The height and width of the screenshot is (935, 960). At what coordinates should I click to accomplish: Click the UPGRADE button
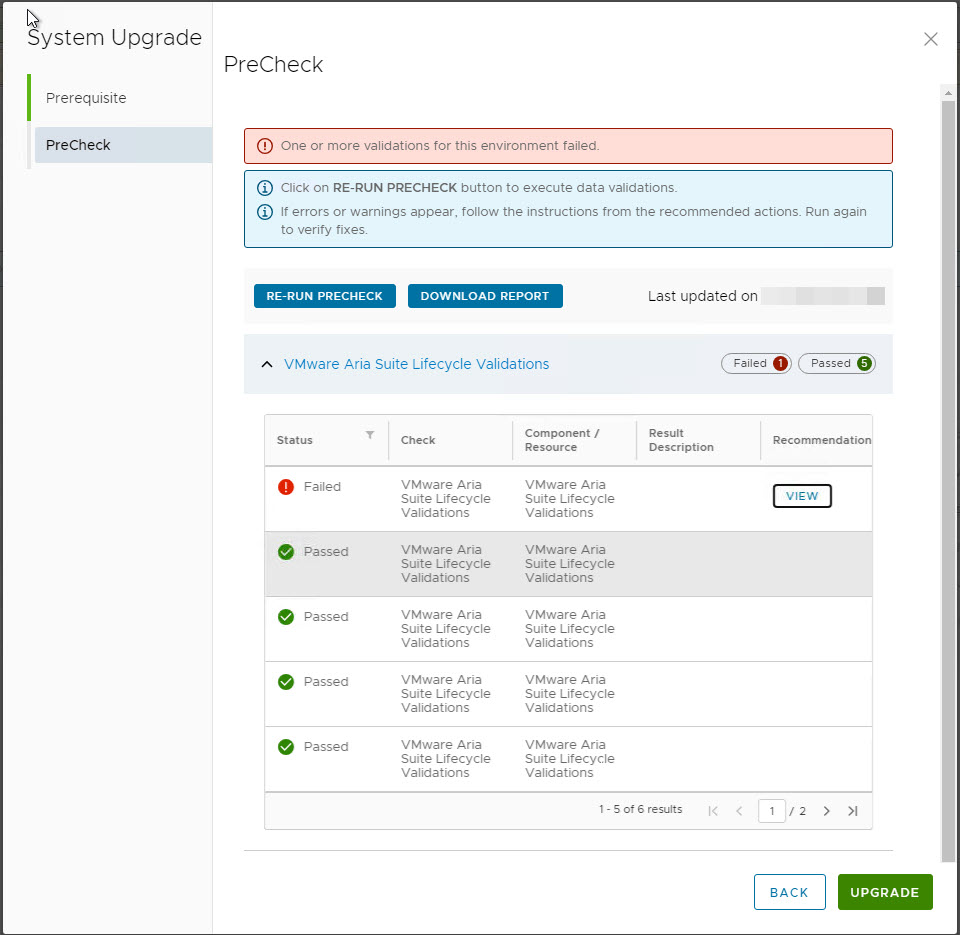(884, 892)
